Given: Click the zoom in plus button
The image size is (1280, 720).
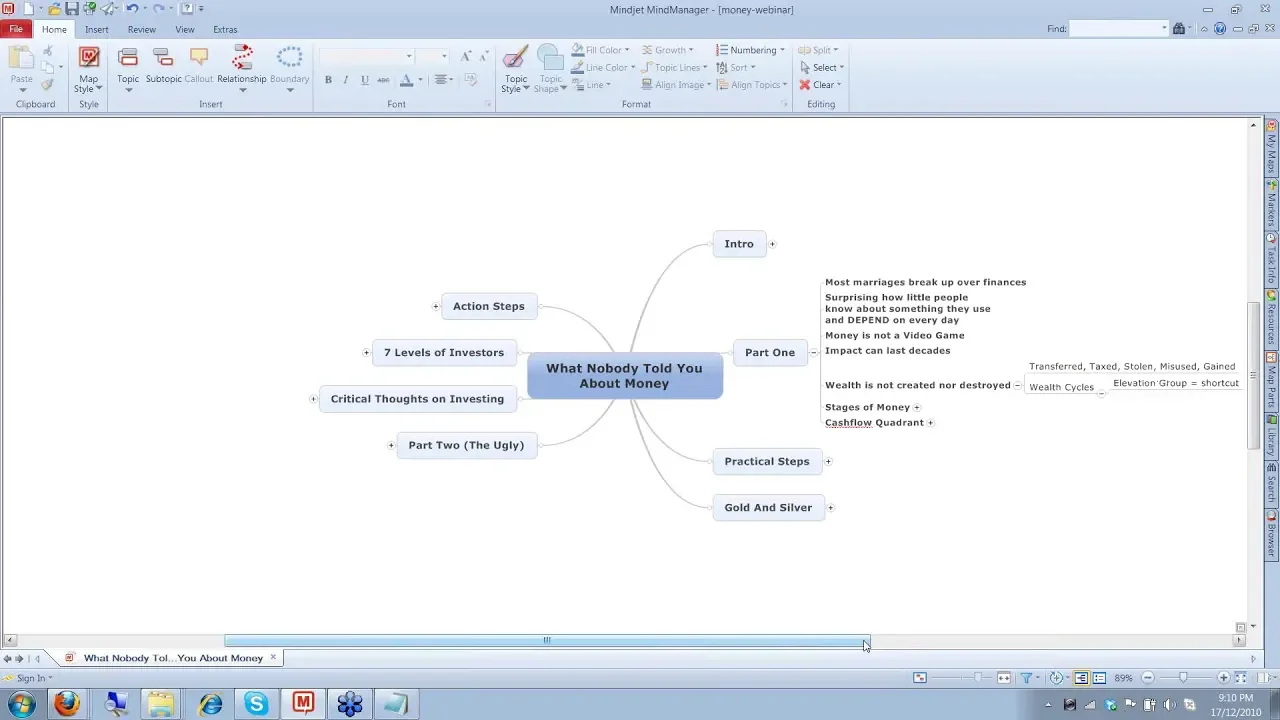Looking at the screenshot, I should (1222, 678).
